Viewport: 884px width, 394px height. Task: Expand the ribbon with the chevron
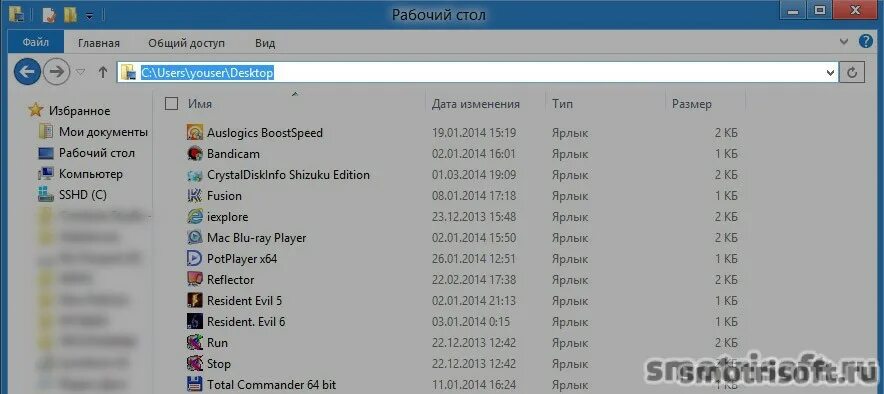point(844,42)
